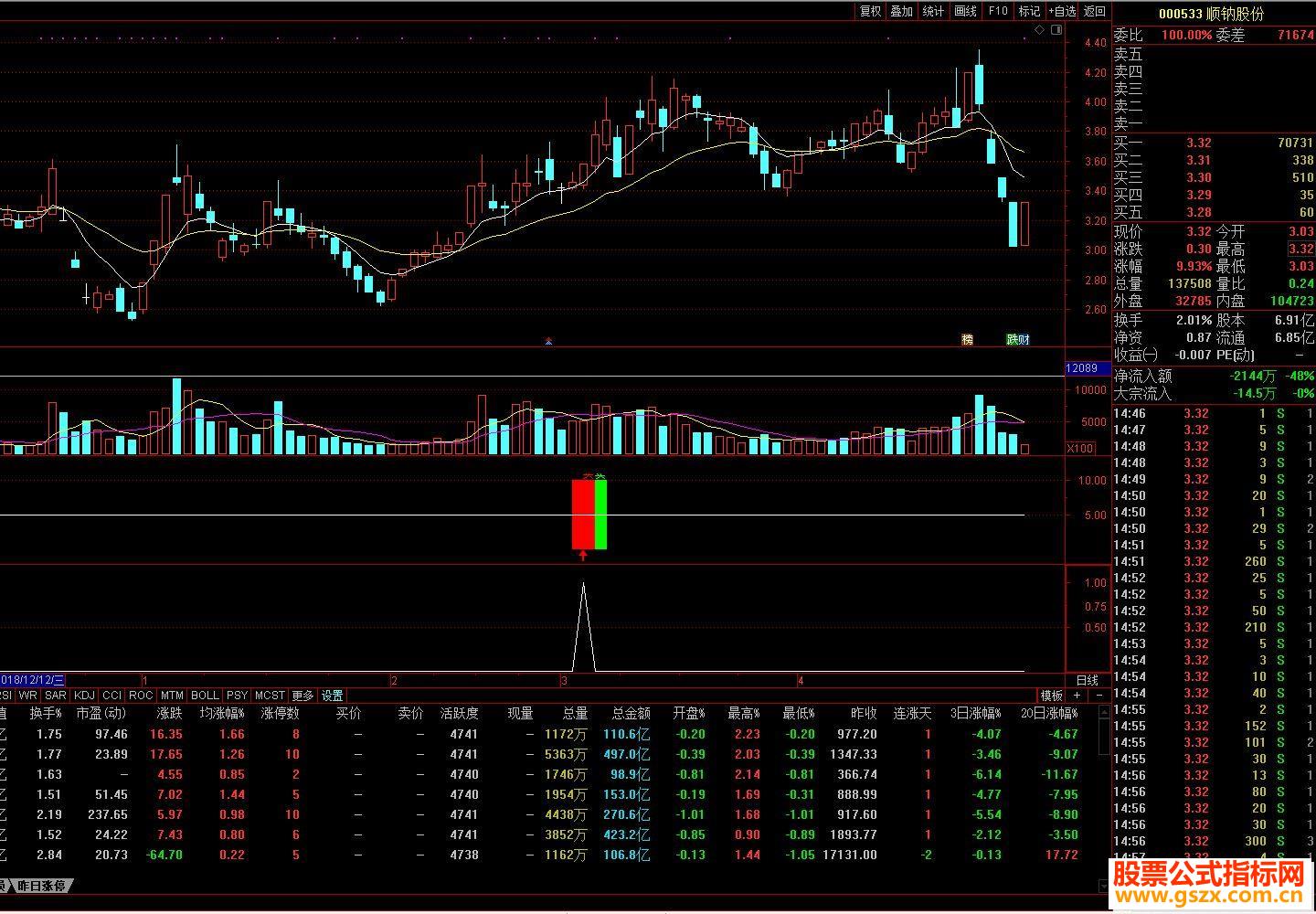Switch to the KDJ indicator tab

tap(85, 696)
